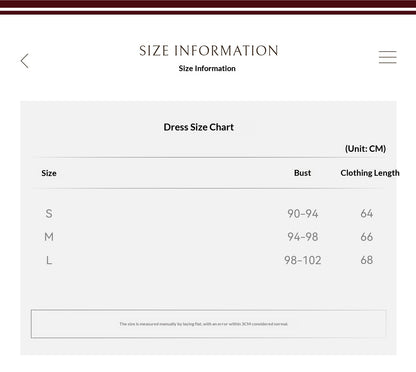Click the S size row label

[x=49, y=214]
